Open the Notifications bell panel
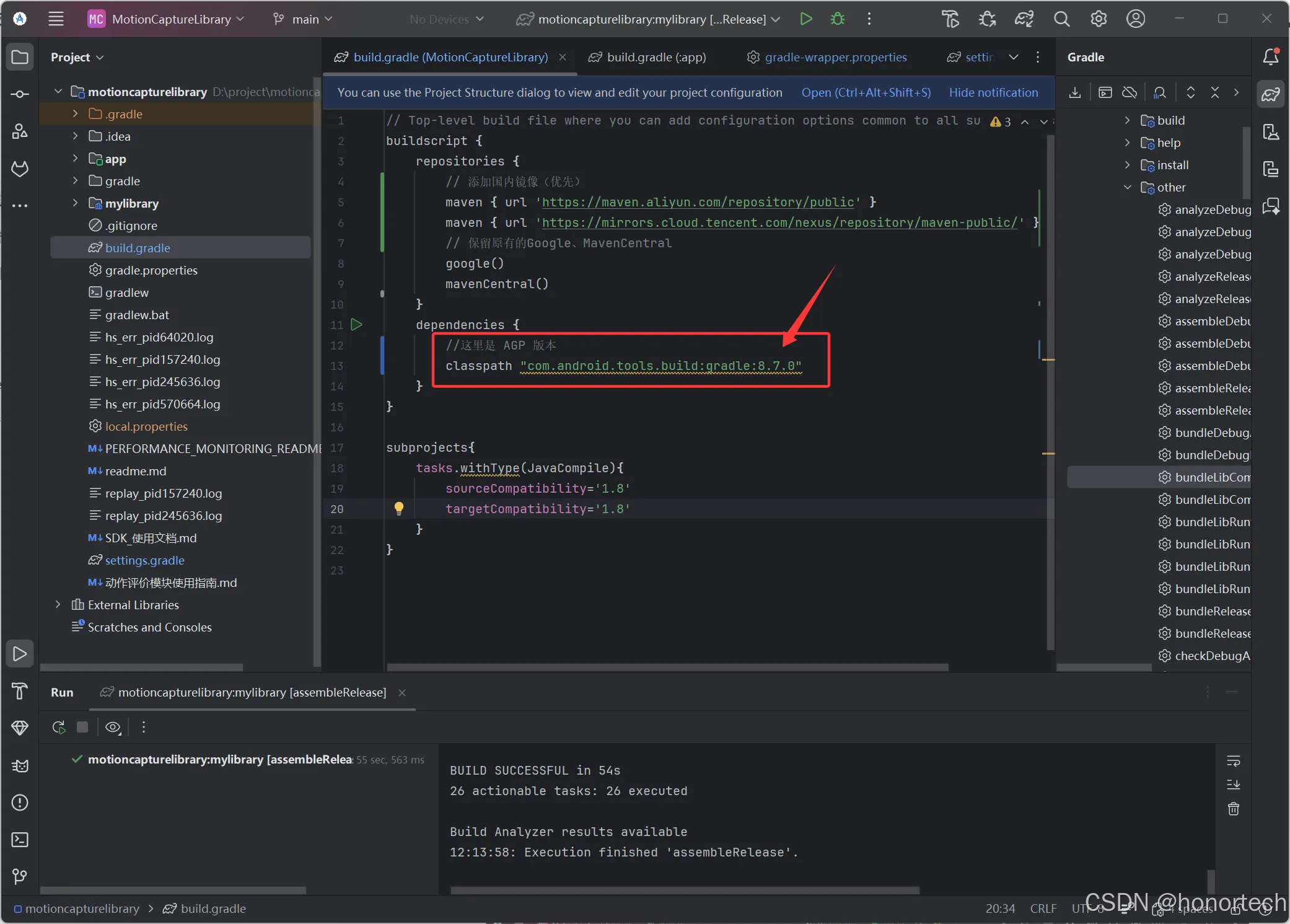1290x924 pixels. [1270, 57]
